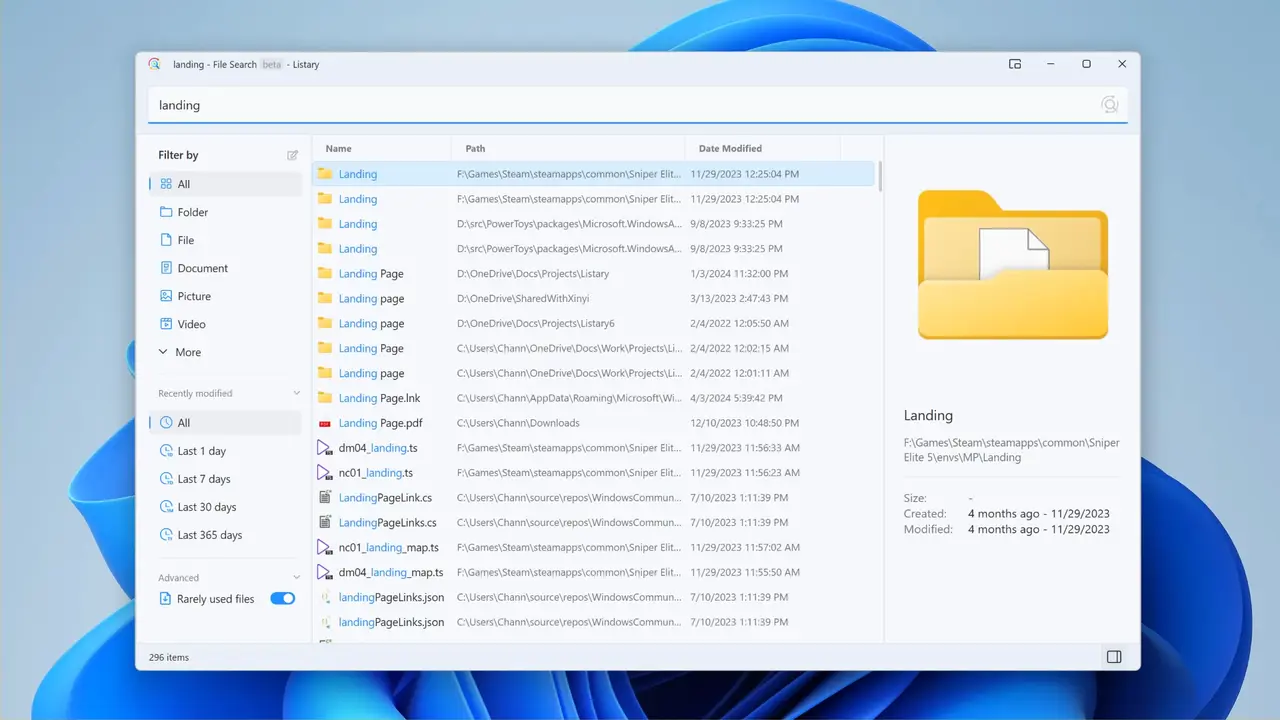
Task: Click the file icon of dm04_landing.ts
Action: point(324,448)
